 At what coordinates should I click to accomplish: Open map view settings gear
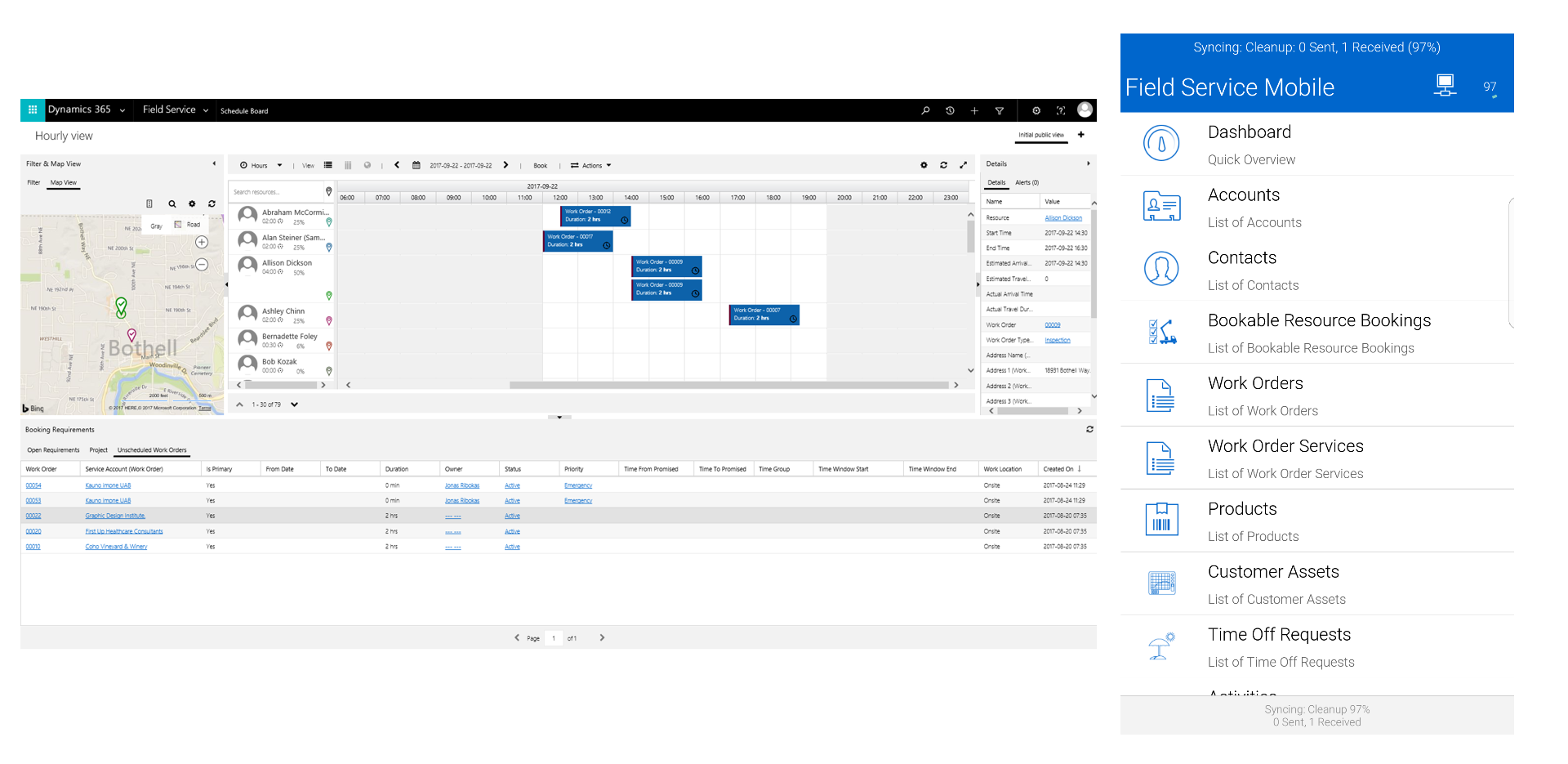(x=192, y=204)
